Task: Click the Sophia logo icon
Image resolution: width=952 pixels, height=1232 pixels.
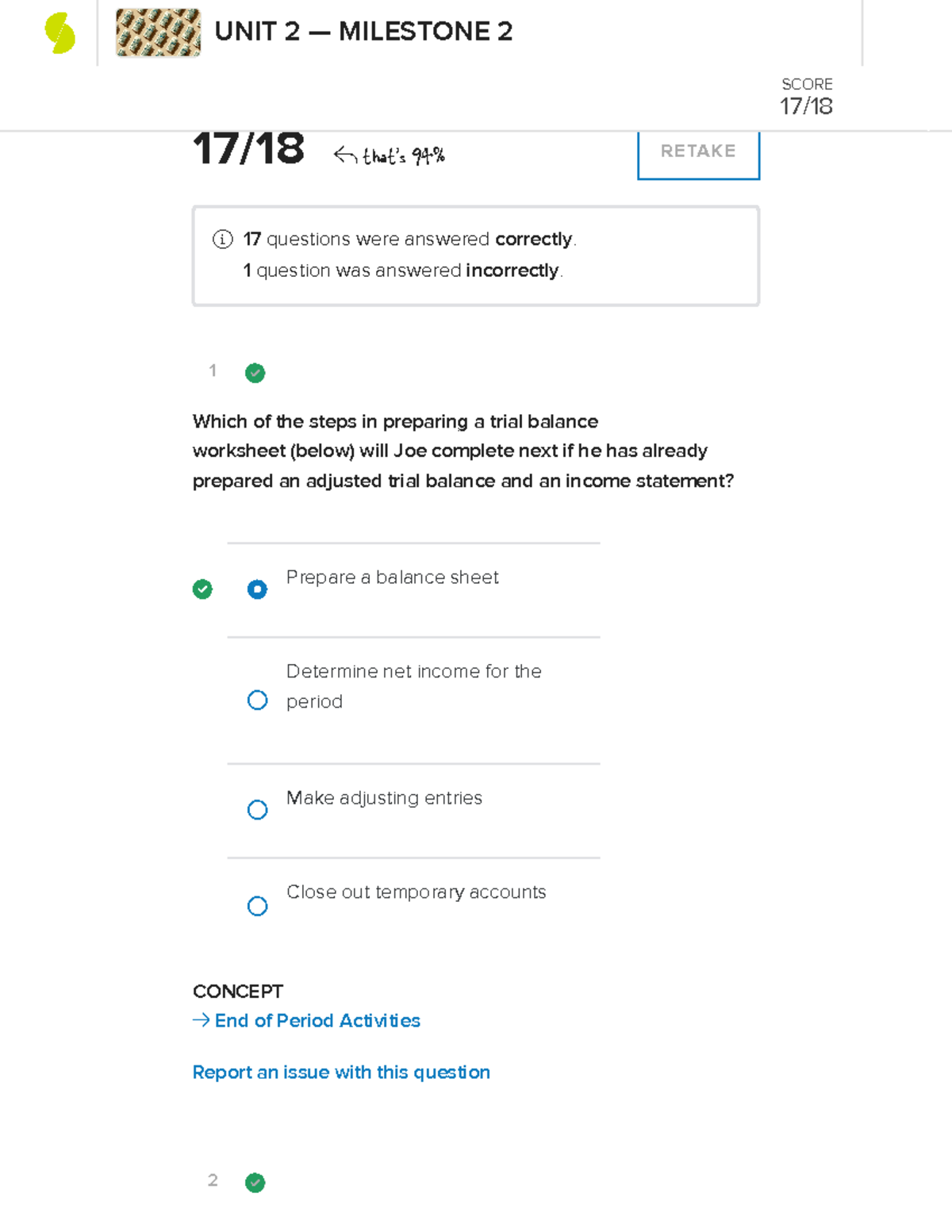Action: (x=59, y=32)
